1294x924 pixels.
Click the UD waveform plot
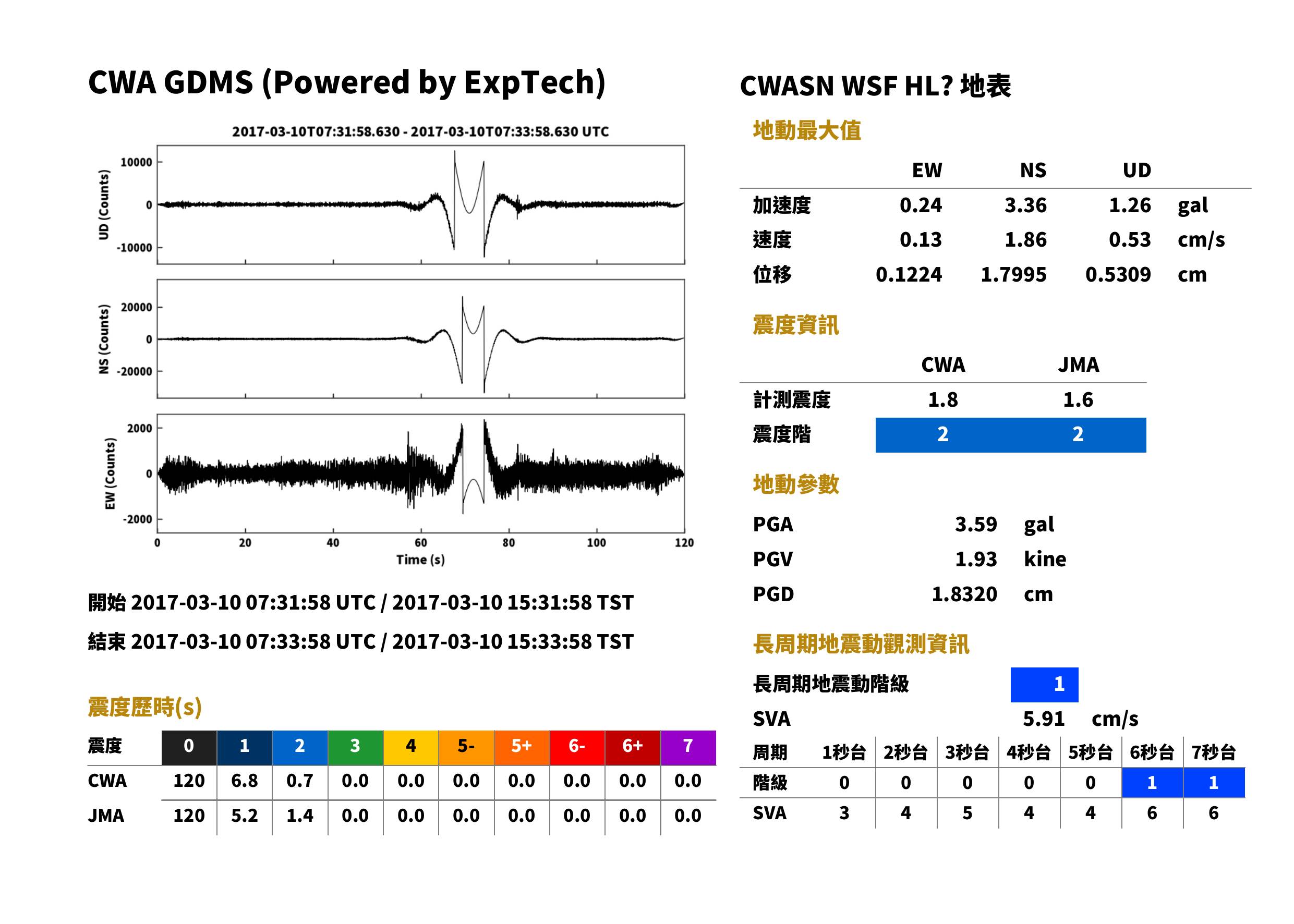coord(420,205)
